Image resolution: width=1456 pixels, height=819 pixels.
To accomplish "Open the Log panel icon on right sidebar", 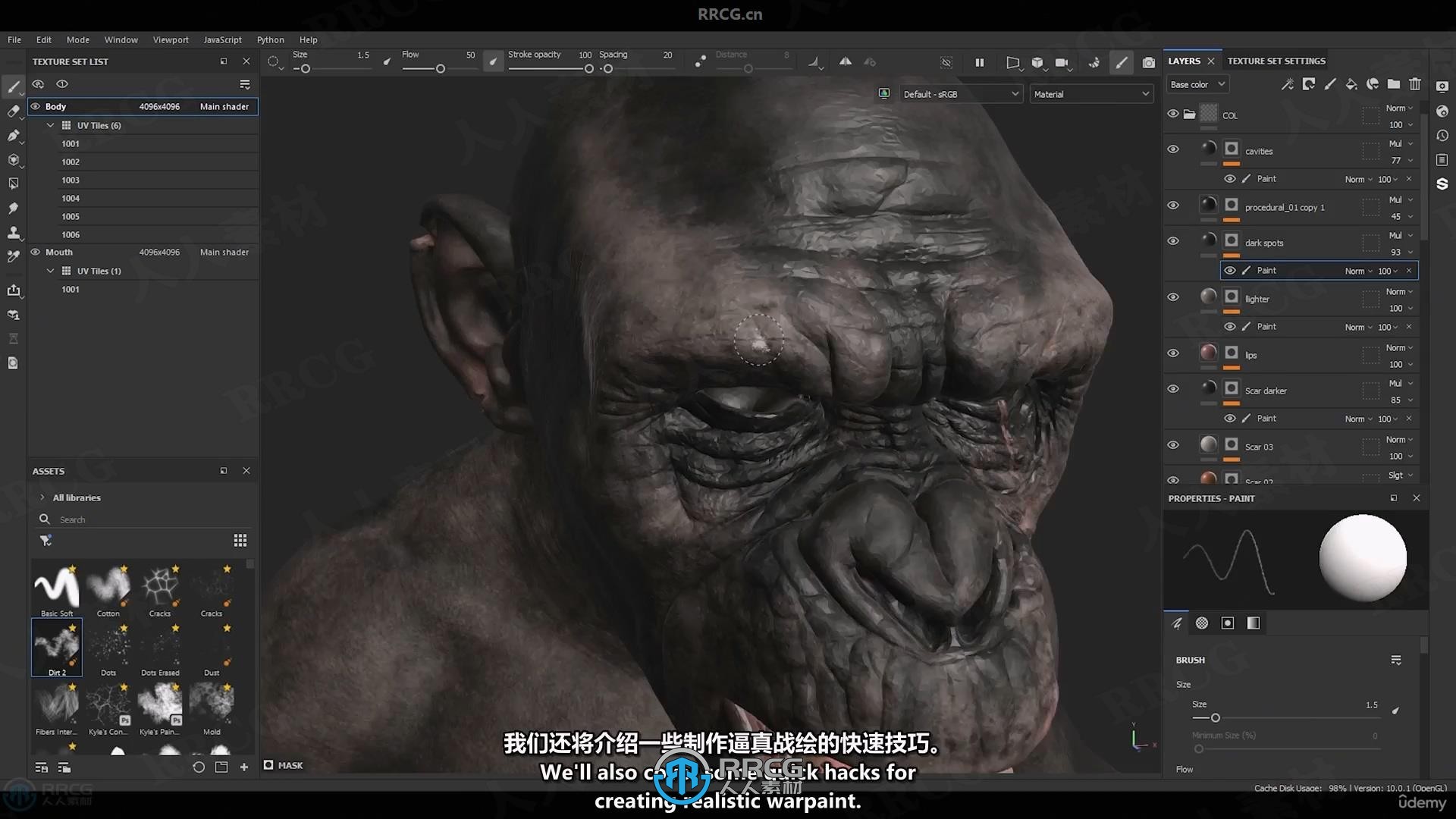I will (1442, 160).
